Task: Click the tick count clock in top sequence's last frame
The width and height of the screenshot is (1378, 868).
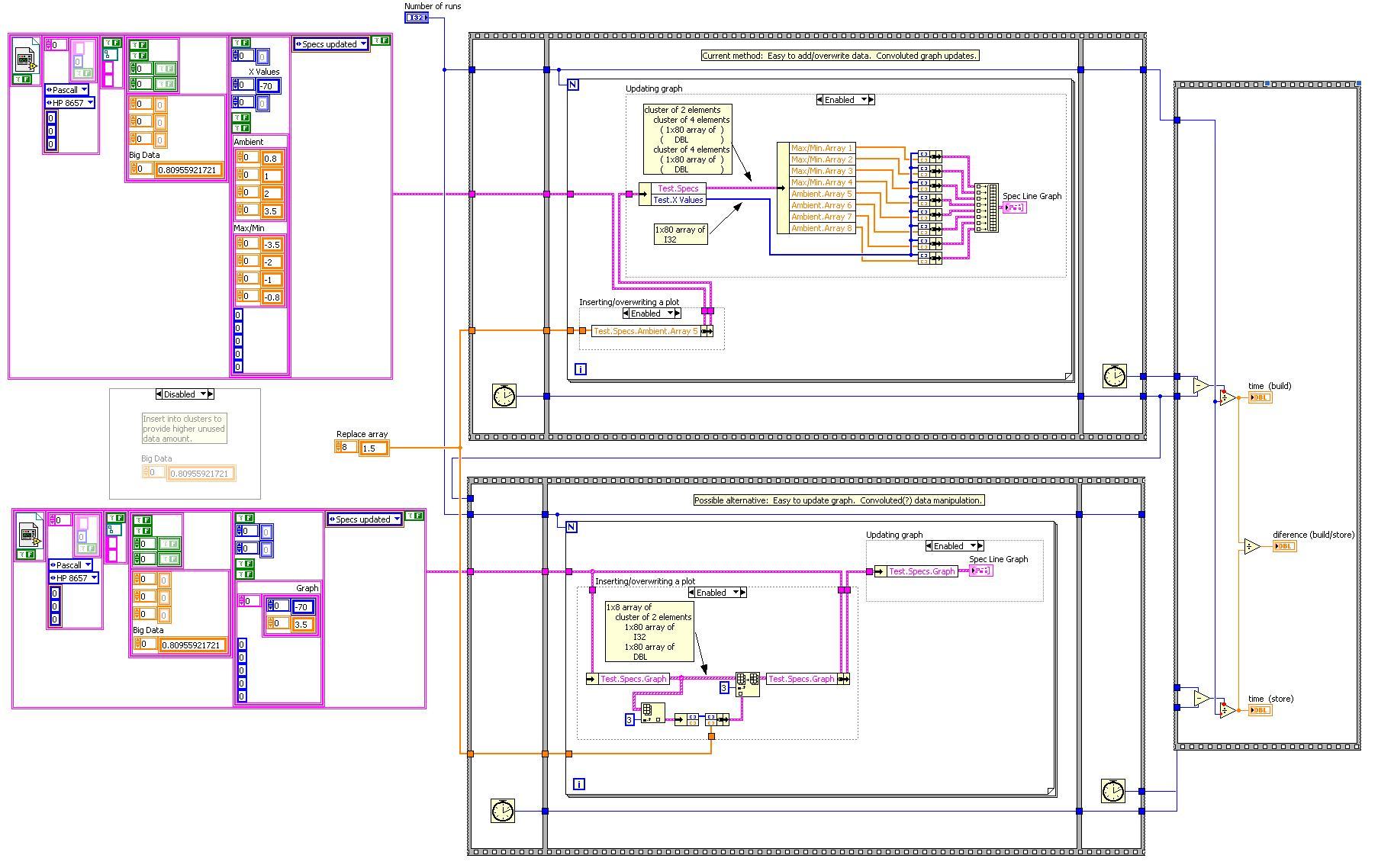Action: pos(1115,376)
